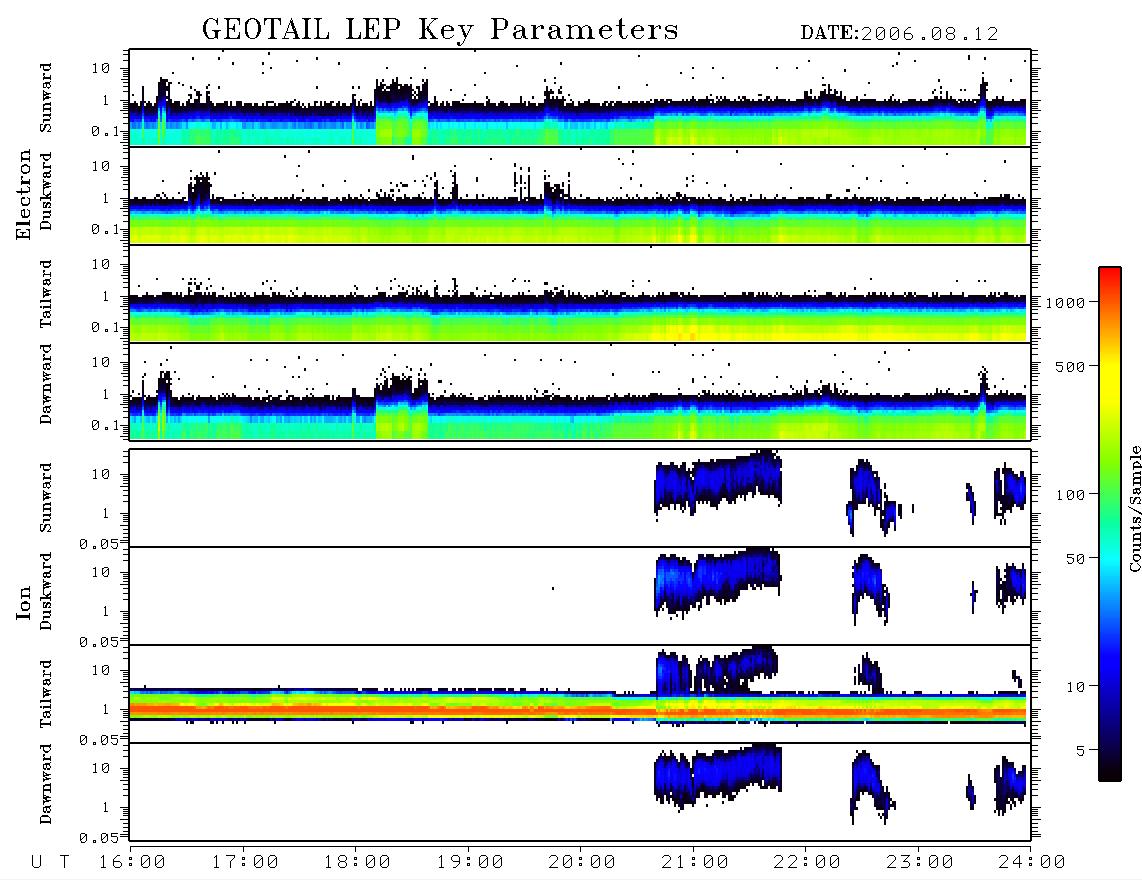
Task: Select the 16:00 time tick label
Action: (x=132, y=862)
